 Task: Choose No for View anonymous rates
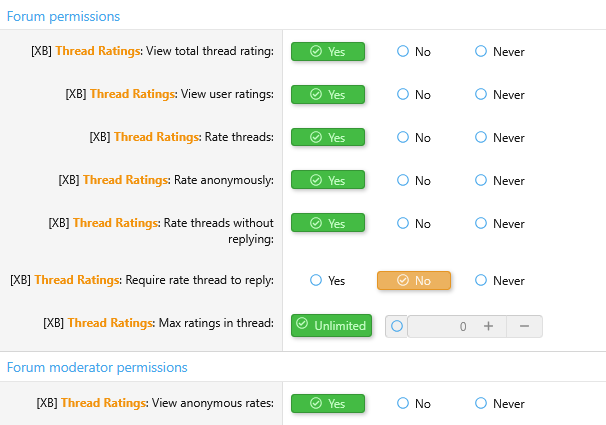click(414, 403)
